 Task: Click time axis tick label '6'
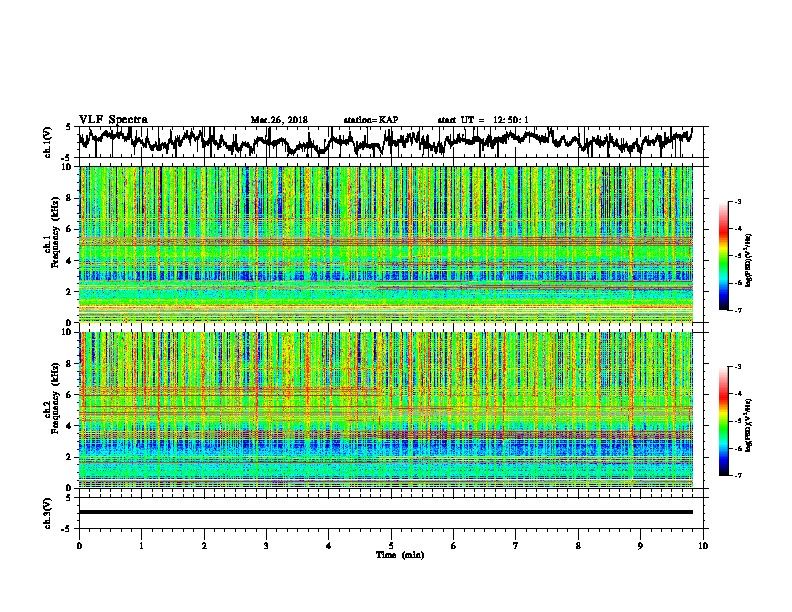tap(454, 545)
